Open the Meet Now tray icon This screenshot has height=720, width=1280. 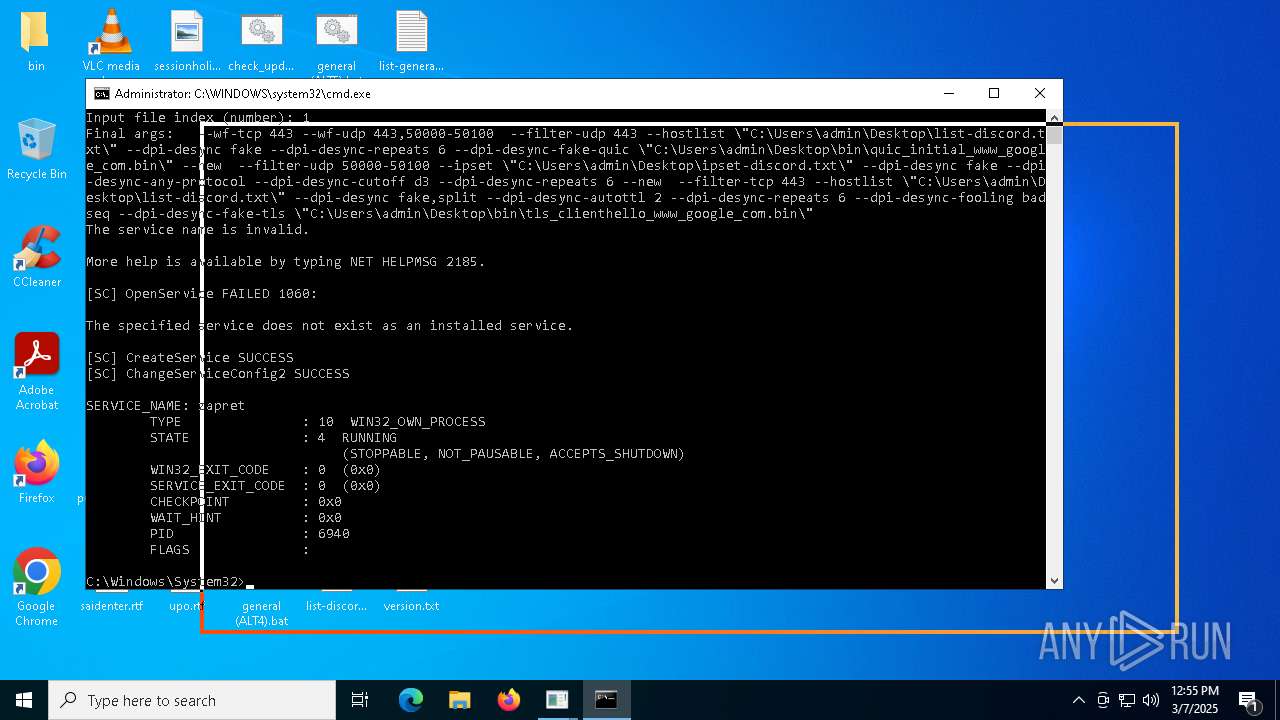1103,700
